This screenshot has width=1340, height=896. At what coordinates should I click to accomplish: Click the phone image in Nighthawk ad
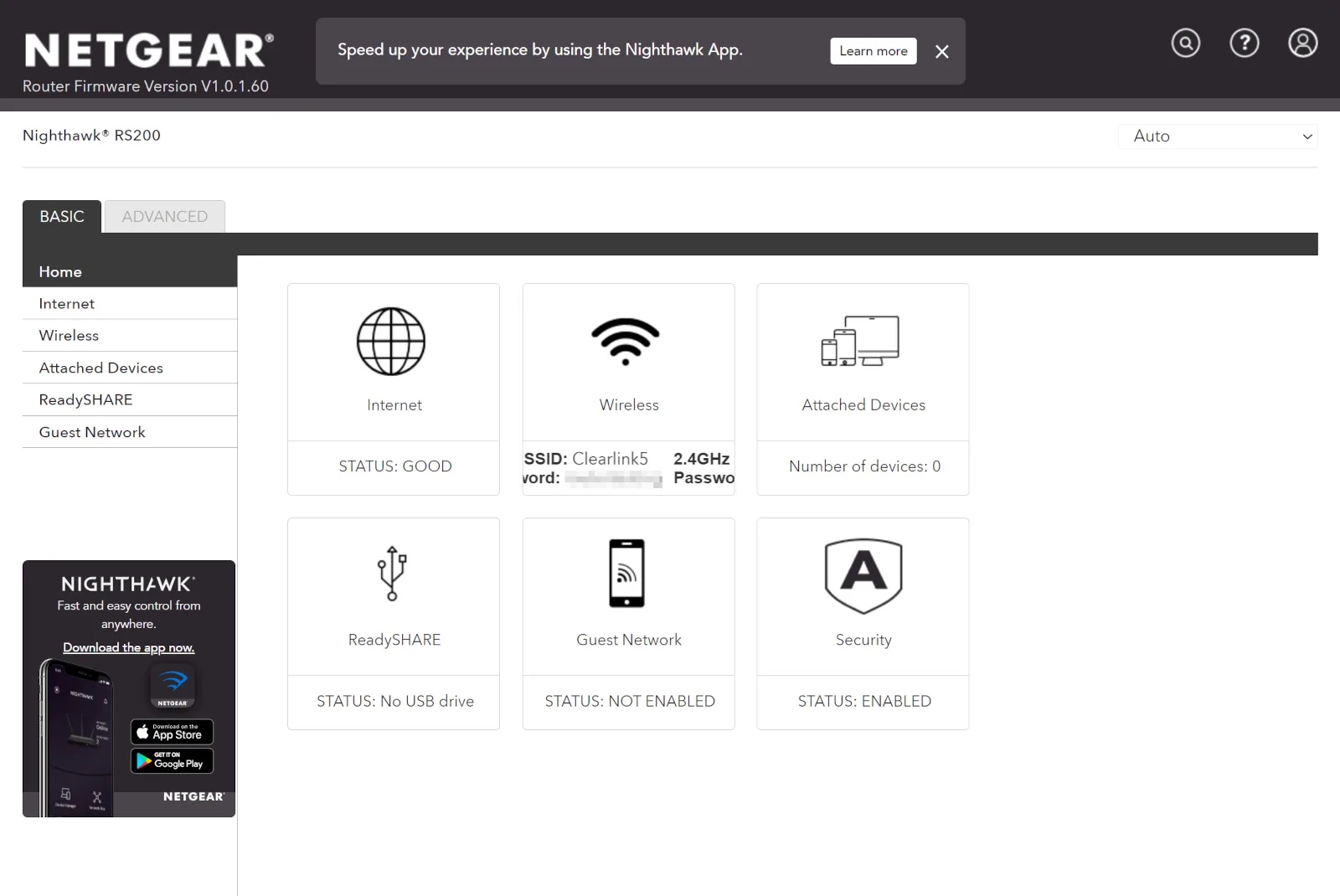(x=75, y=737)
